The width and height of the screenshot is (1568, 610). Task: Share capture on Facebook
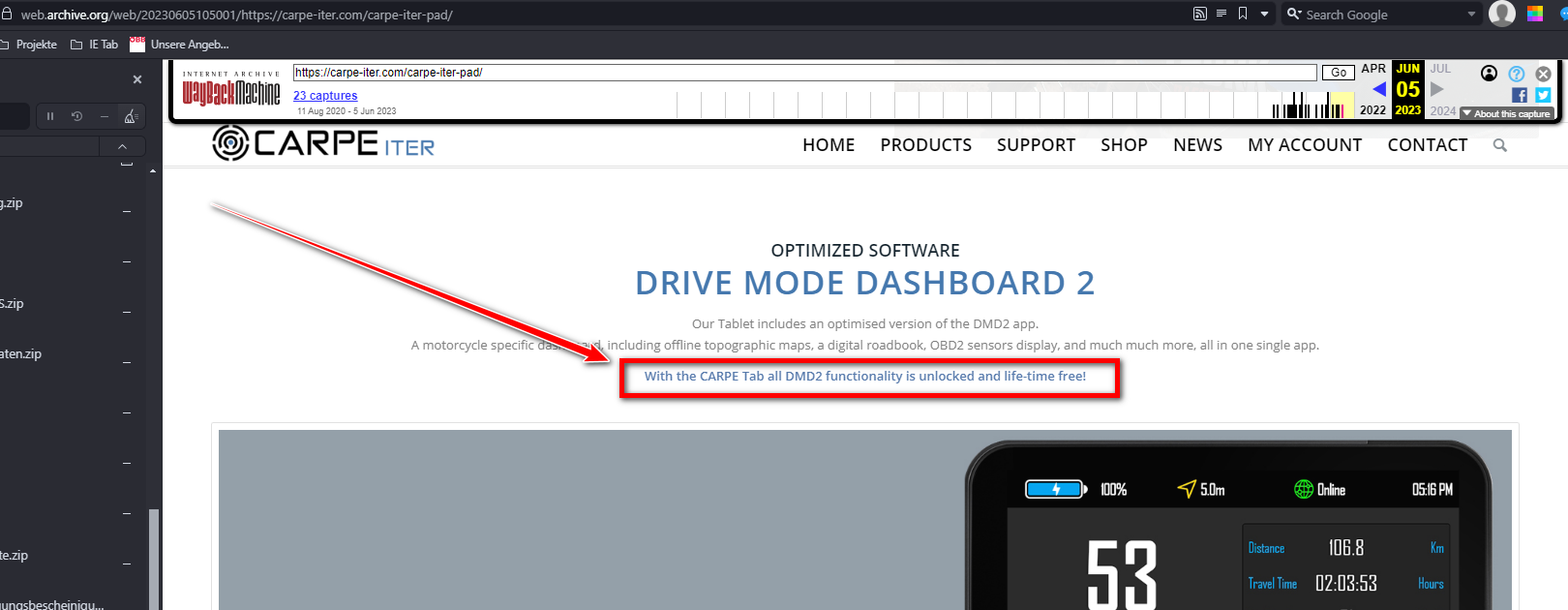pos(1520,95)
